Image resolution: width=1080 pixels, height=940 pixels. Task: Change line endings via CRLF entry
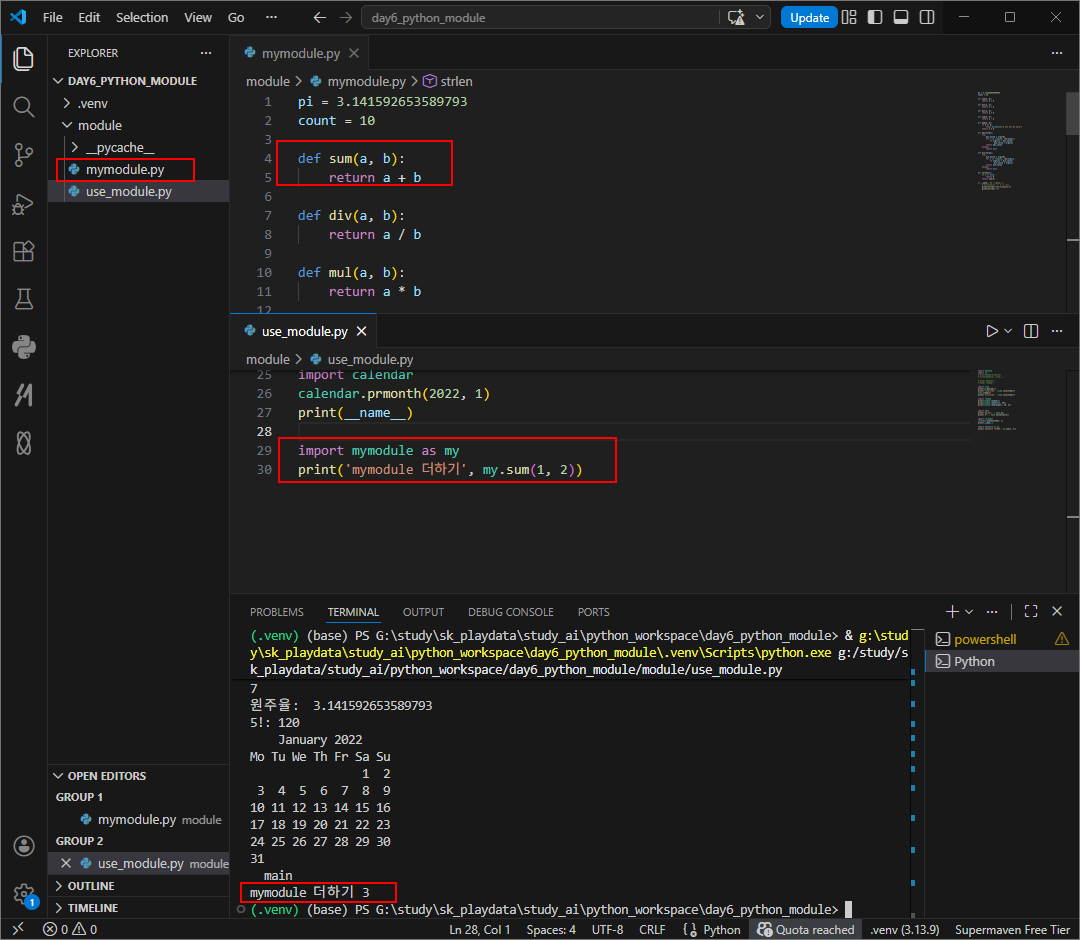pyautogui.click(x=652, y=929)
